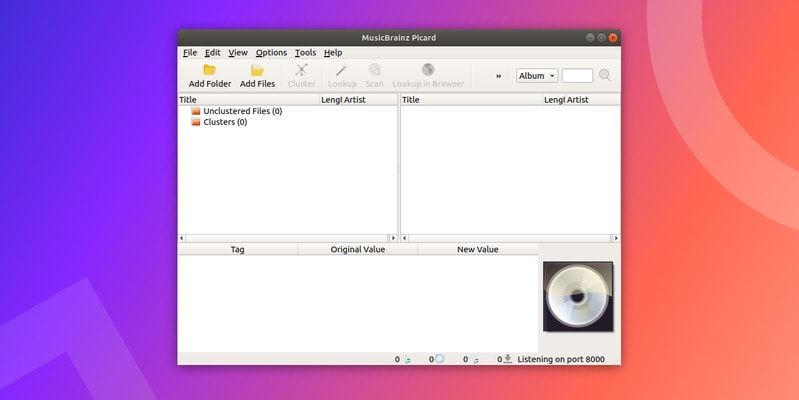Close the MusicBrainz Picard window
The image size is (799, 400).
coord(613,38)
